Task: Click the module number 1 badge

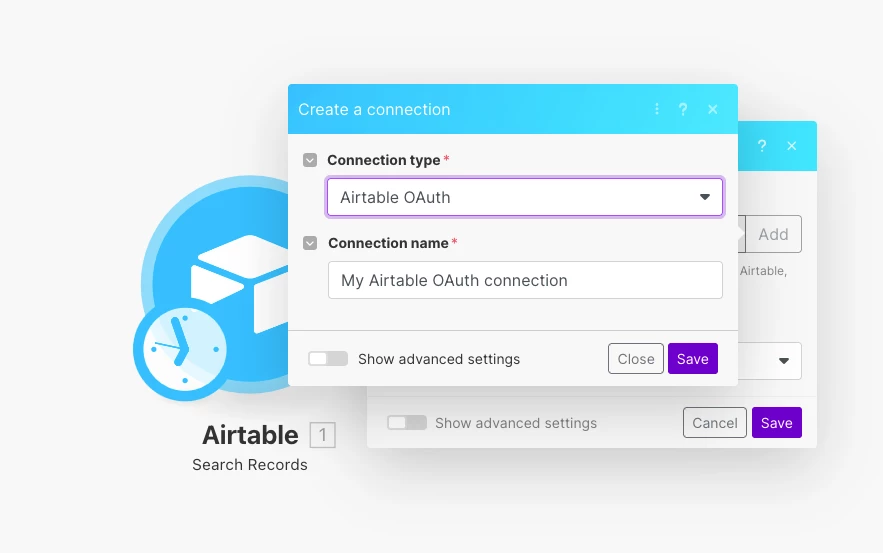Action: pyautogui.click(x=323, y=435)
